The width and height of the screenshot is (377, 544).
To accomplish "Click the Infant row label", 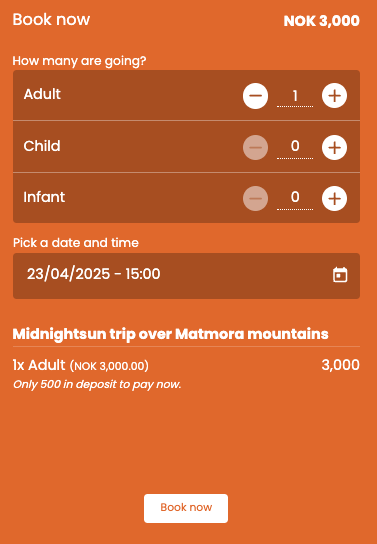I will coord(44,197).
